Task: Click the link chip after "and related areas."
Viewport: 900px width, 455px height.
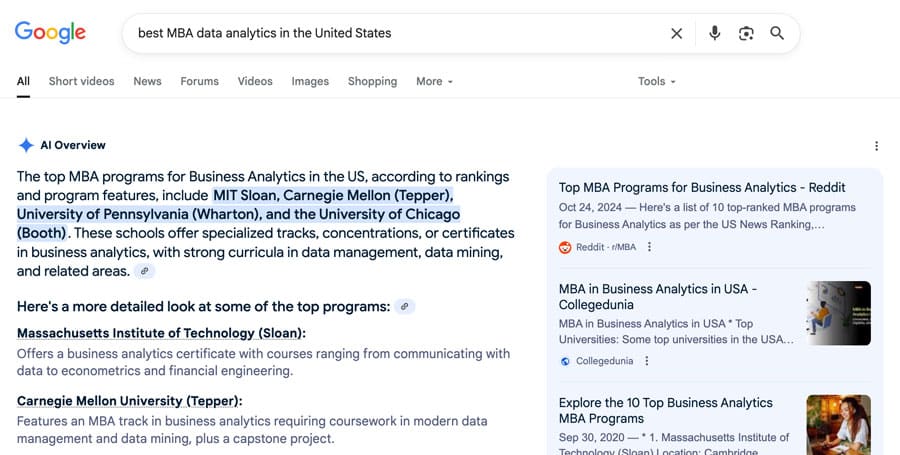Action: pyautogui.click(x=145, y=271)
